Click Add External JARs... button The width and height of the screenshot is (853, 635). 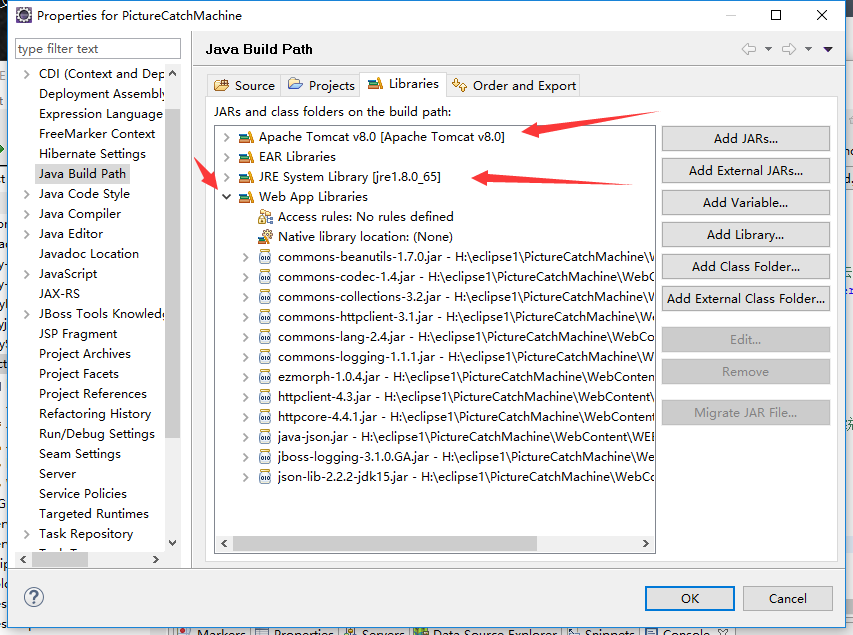[x=745, y=171]
